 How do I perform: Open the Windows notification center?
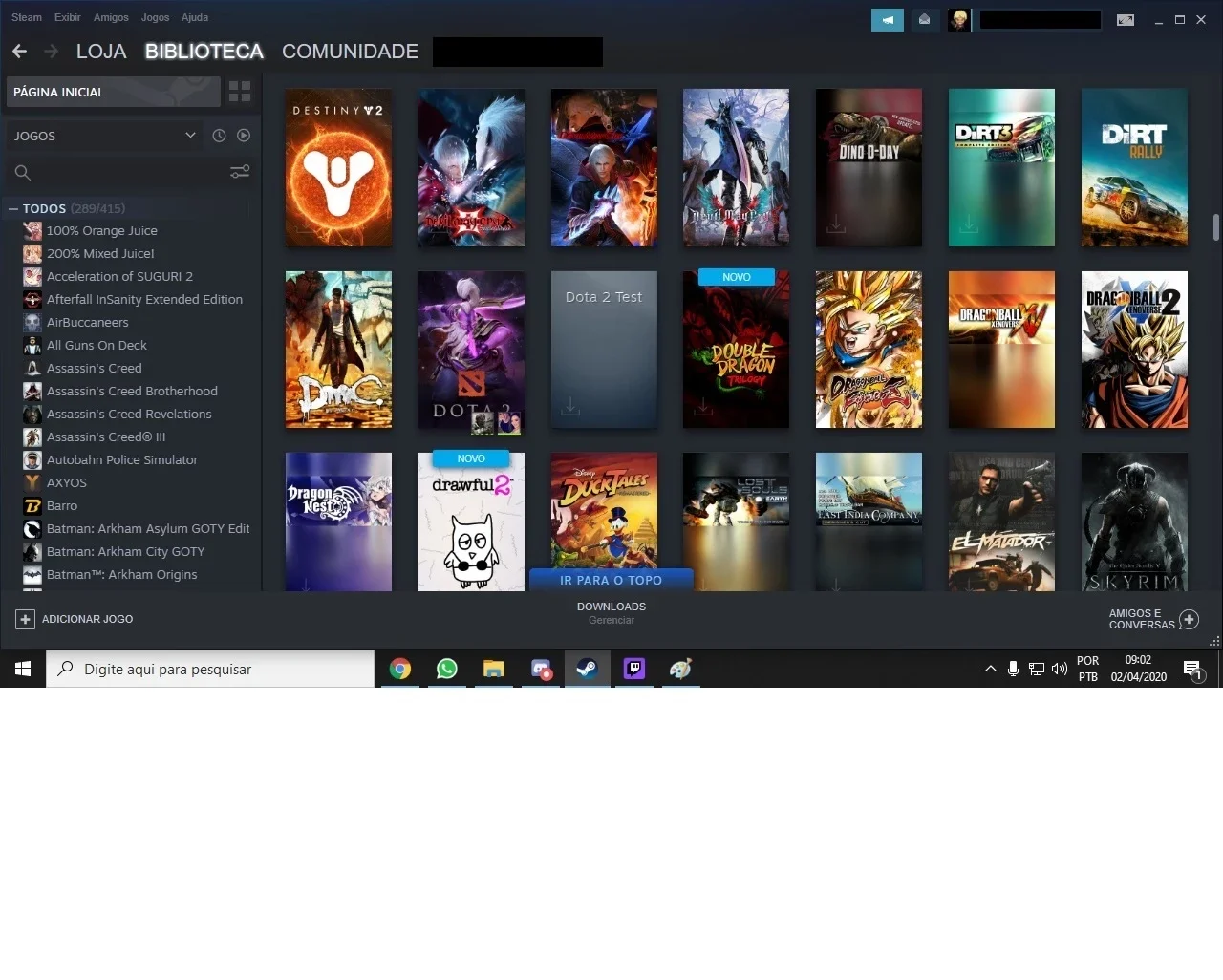tap(1193, 671)
